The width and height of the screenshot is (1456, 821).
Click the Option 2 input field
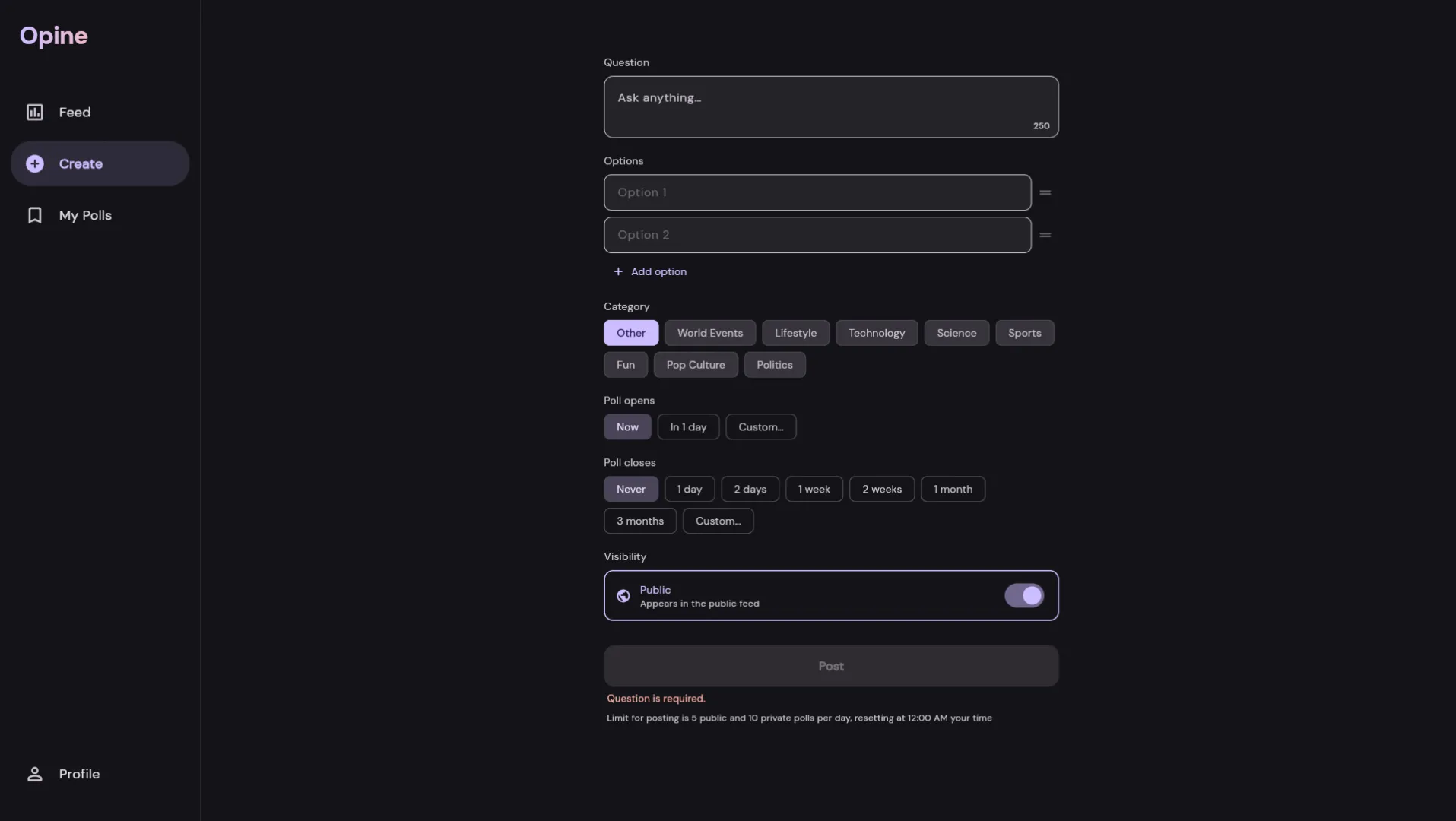[x=817, y=236]
